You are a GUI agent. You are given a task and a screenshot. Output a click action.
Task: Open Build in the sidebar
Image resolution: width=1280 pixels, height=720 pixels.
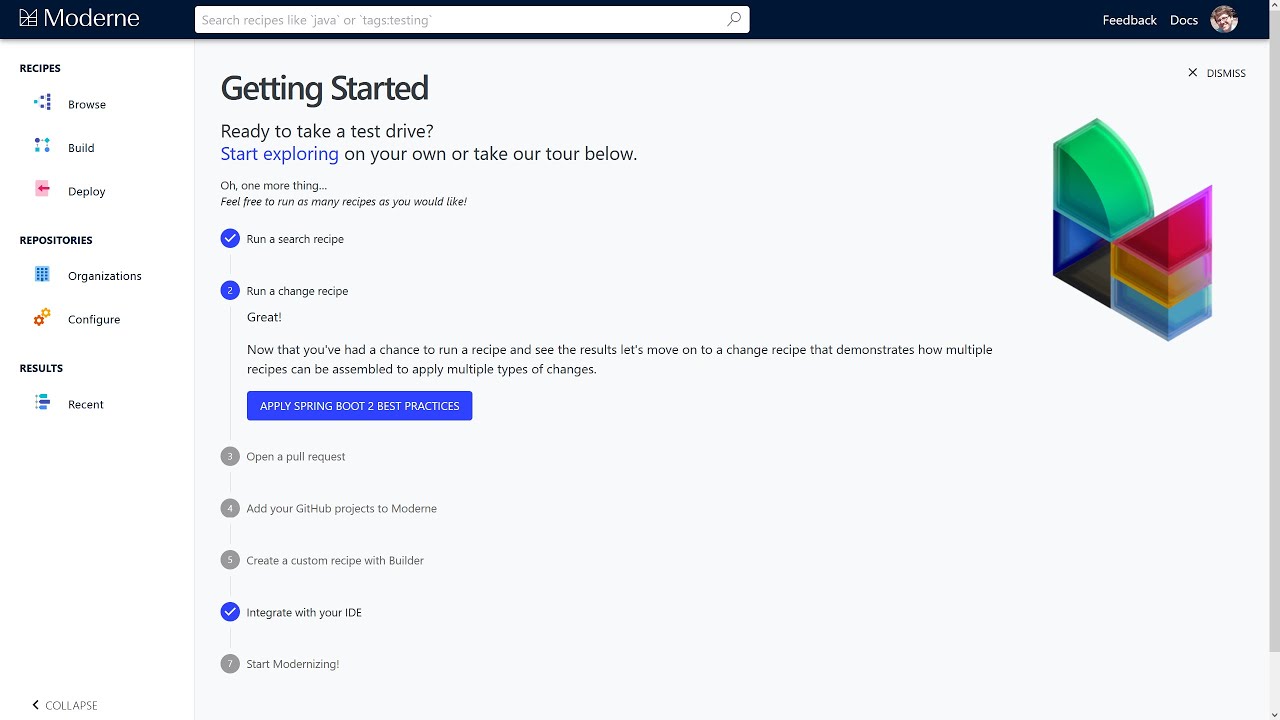81,148
